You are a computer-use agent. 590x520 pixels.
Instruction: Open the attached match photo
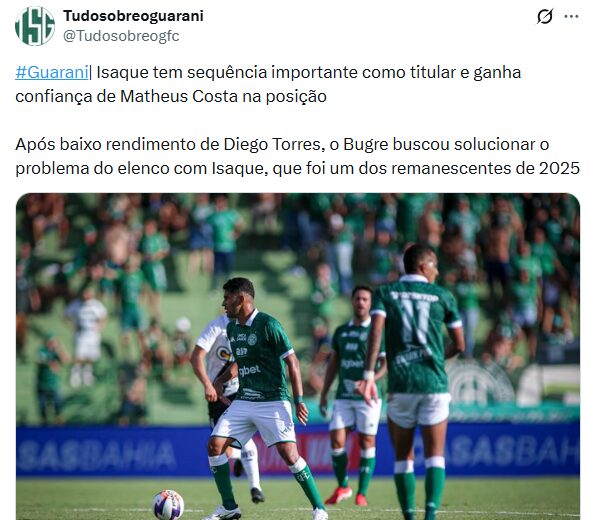click(298, 356)
